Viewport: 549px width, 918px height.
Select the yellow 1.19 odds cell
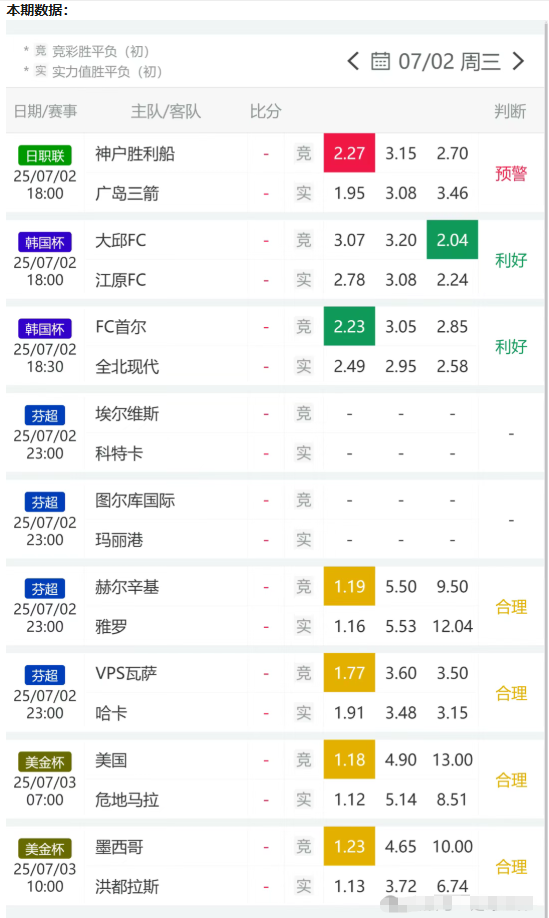point(349,586)
